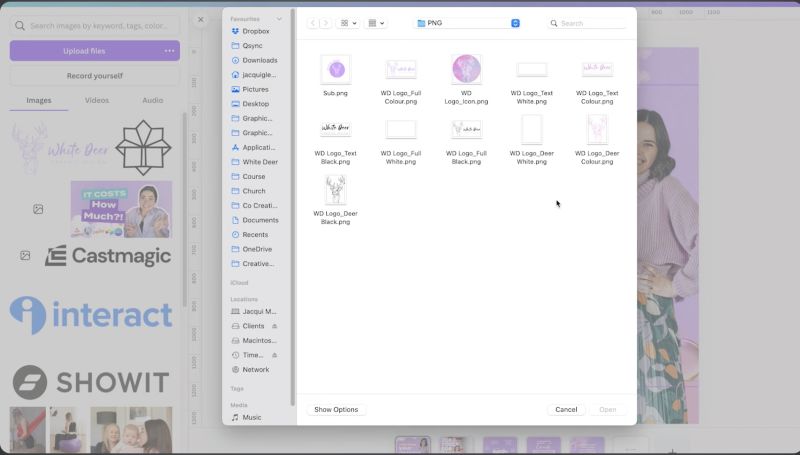The width and height of the screenshot is (800, 455).
Task: Click Show Options button
Action: tap(336, 410)
